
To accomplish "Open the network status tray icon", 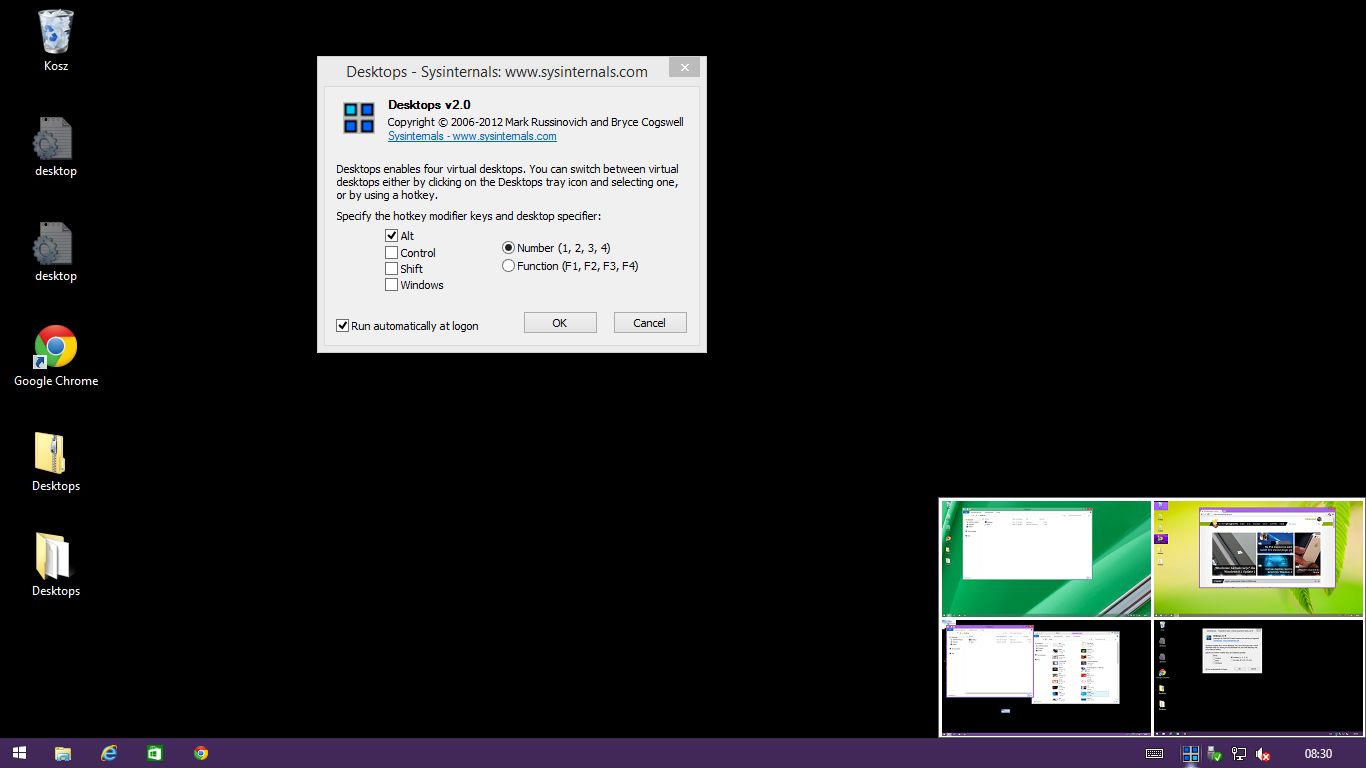I will pos(1239,754).
